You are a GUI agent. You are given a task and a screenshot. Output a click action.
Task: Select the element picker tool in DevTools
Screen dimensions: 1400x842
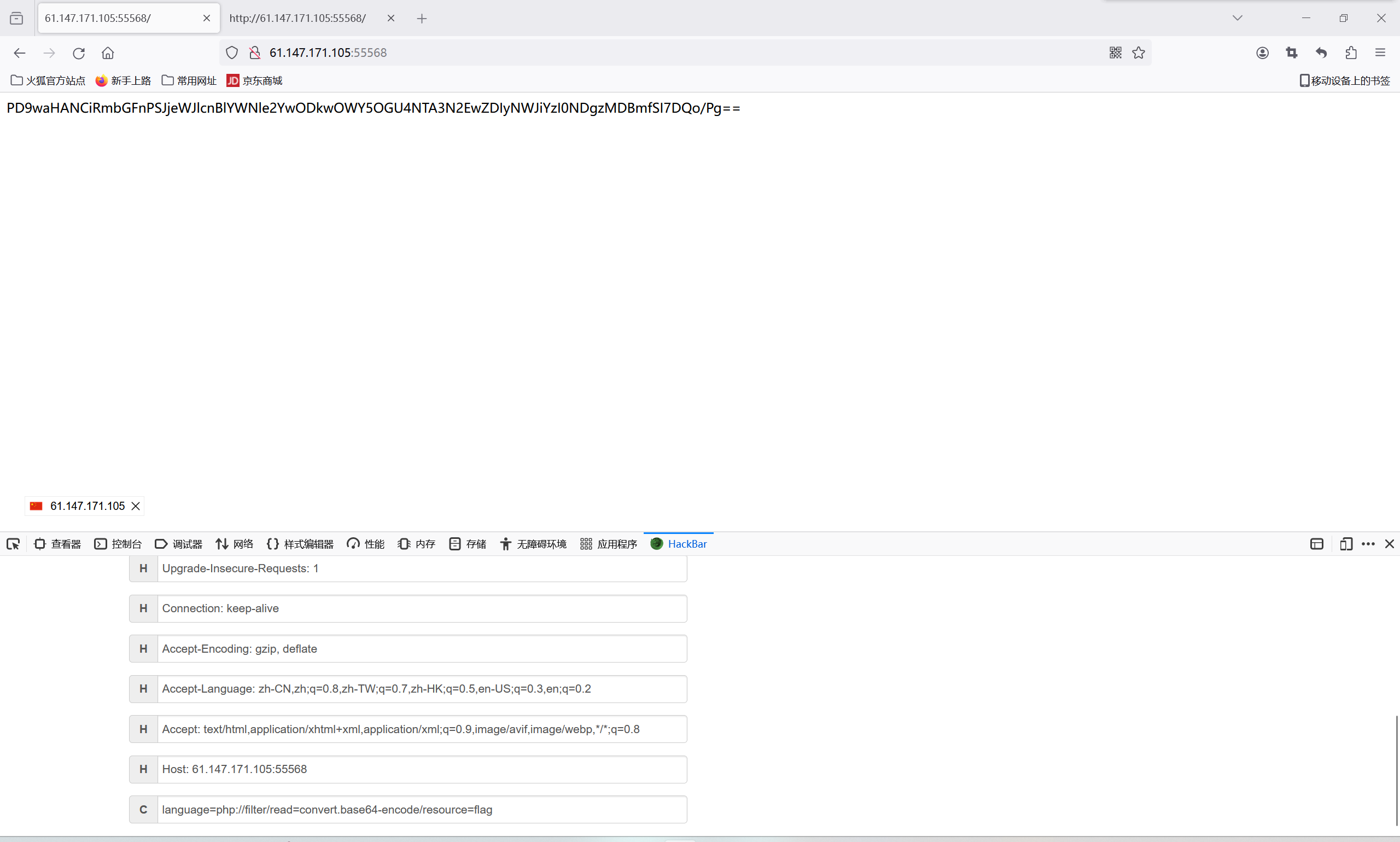tap(13, 544)
